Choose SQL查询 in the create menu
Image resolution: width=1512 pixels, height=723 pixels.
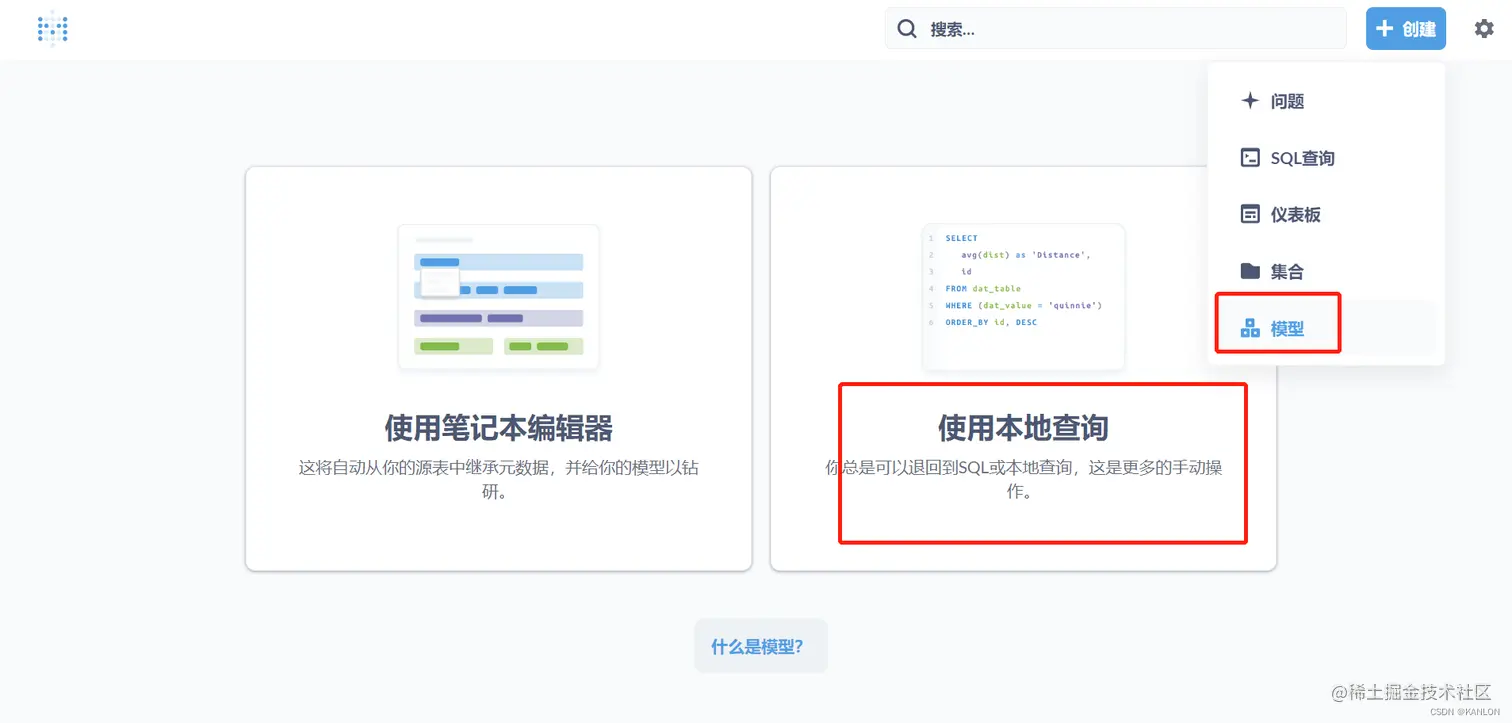[x=1300, y=157]
